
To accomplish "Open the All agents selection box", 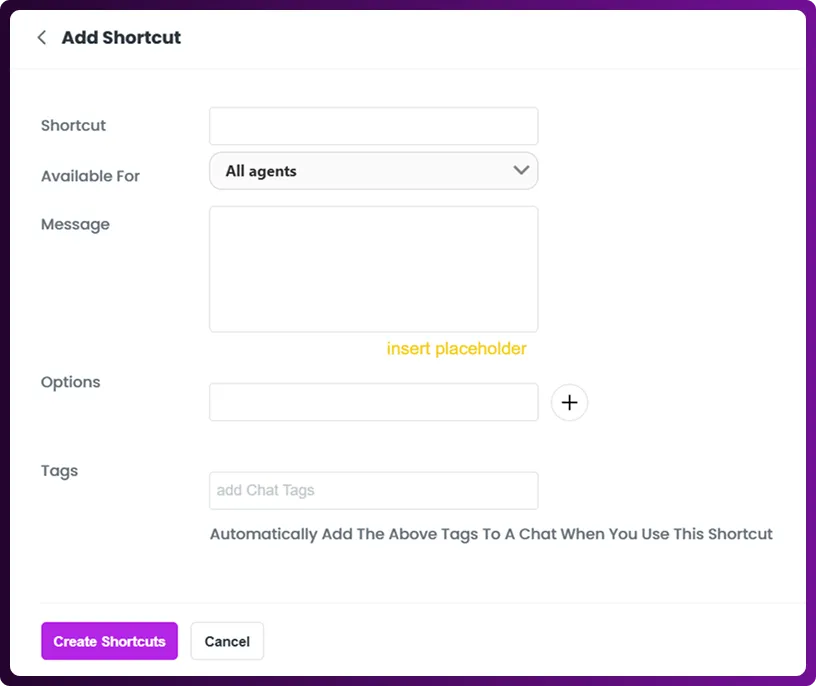I will [360, 171].
